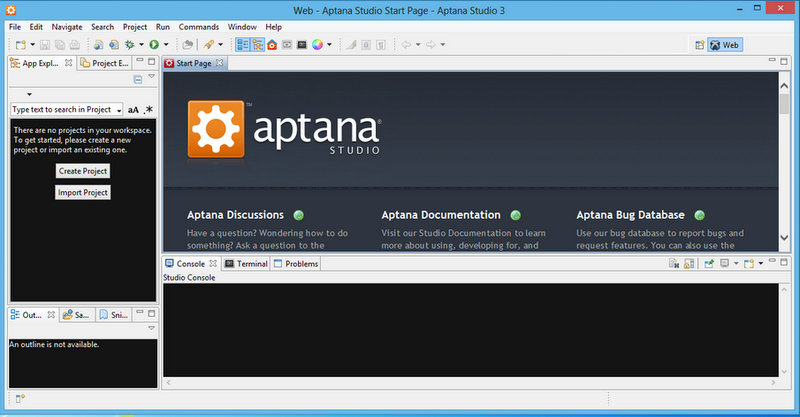Viewport: 800px width, 417px height.
Task: Open the Aptana Discussions link
Action: pos(235,215)
